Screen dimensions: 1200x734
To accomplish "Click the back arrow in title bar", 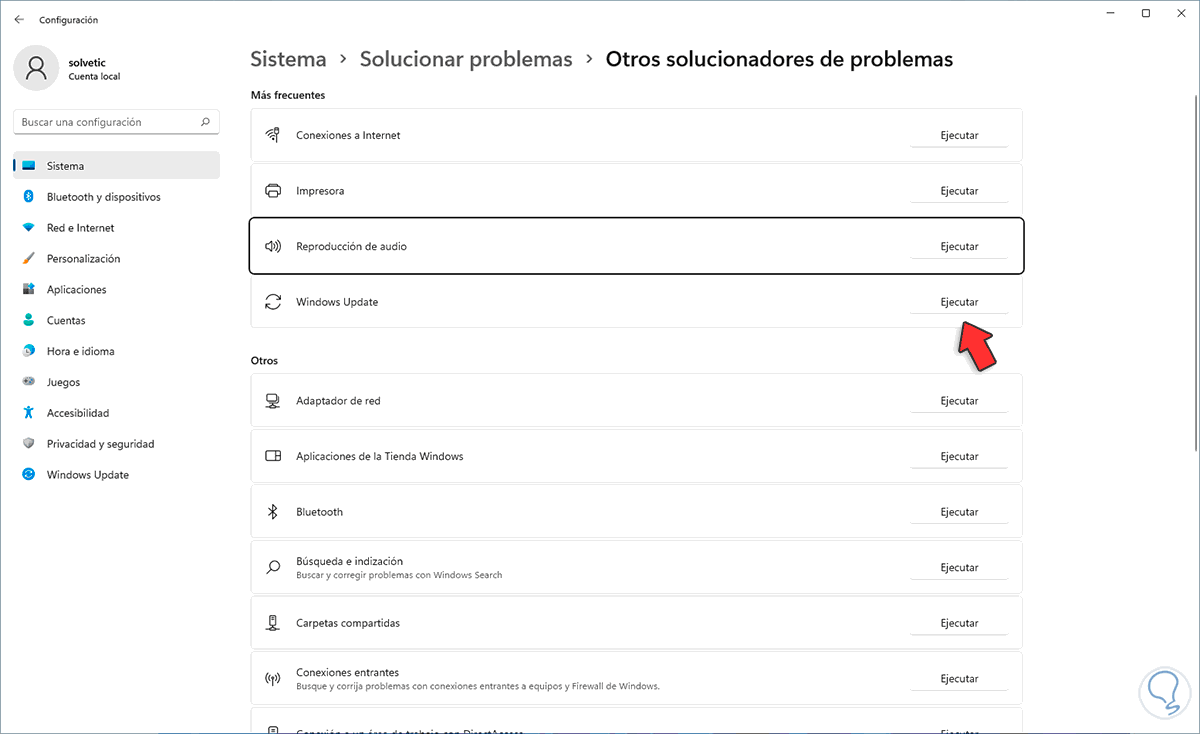I will [19, 19].
